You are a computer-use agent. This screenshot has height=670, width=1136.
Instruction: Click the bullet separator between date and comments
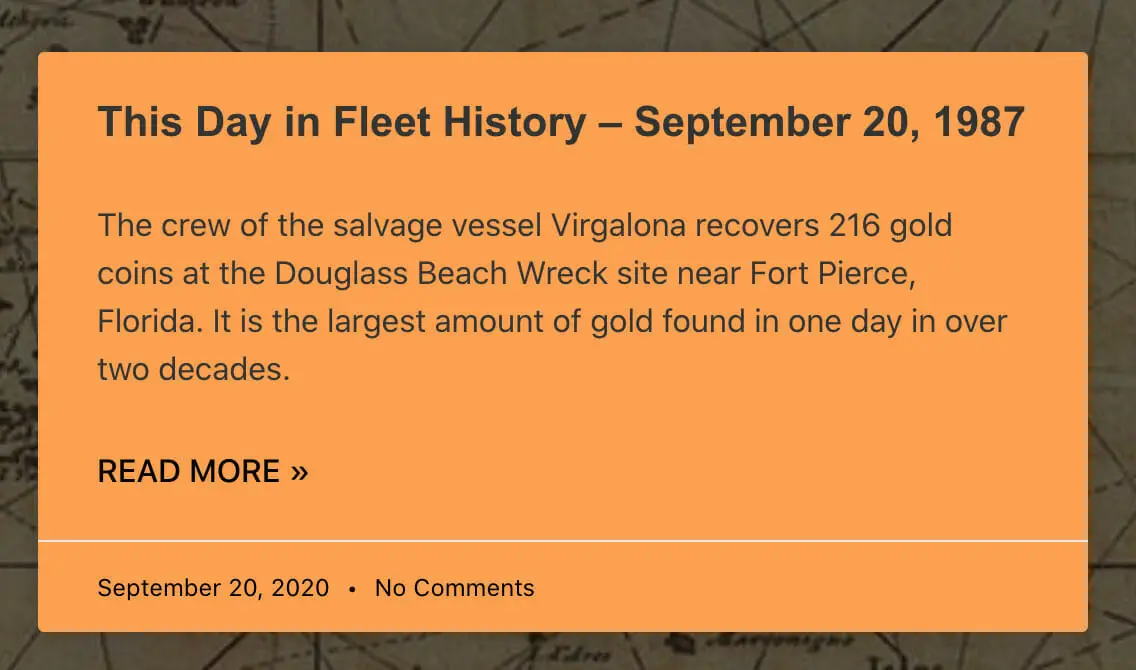352,589
